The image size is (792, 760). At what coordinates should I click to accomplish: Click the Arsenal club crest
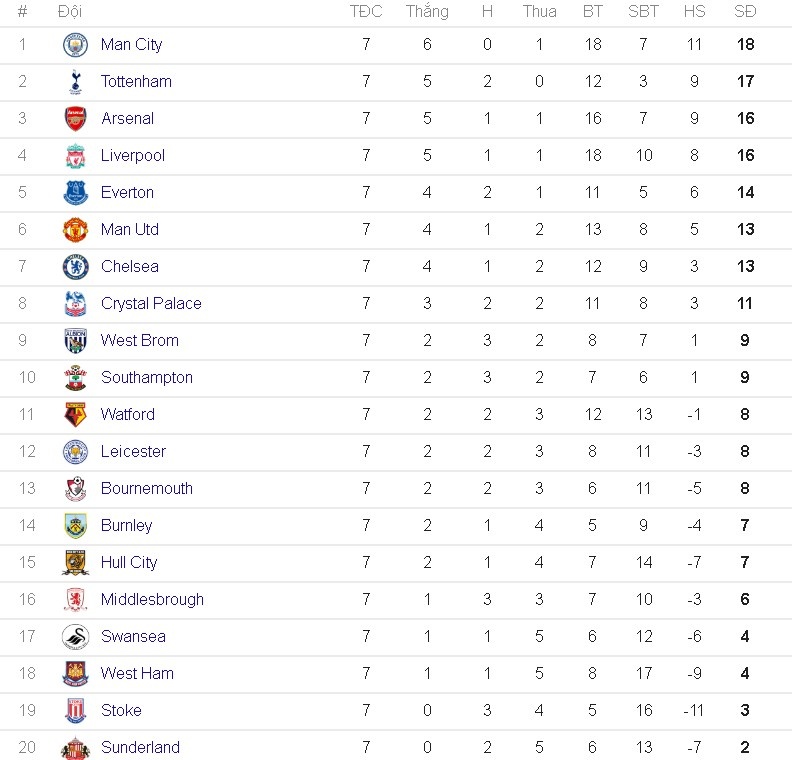76,119
